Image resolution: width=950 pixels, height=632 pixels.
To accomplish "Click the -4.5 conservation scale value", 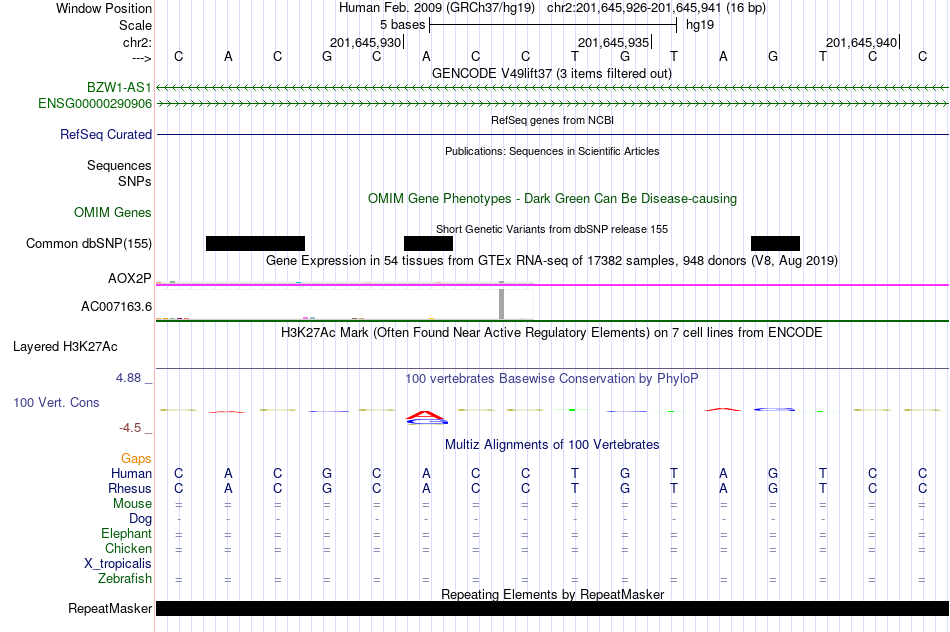I will (130, 428).
